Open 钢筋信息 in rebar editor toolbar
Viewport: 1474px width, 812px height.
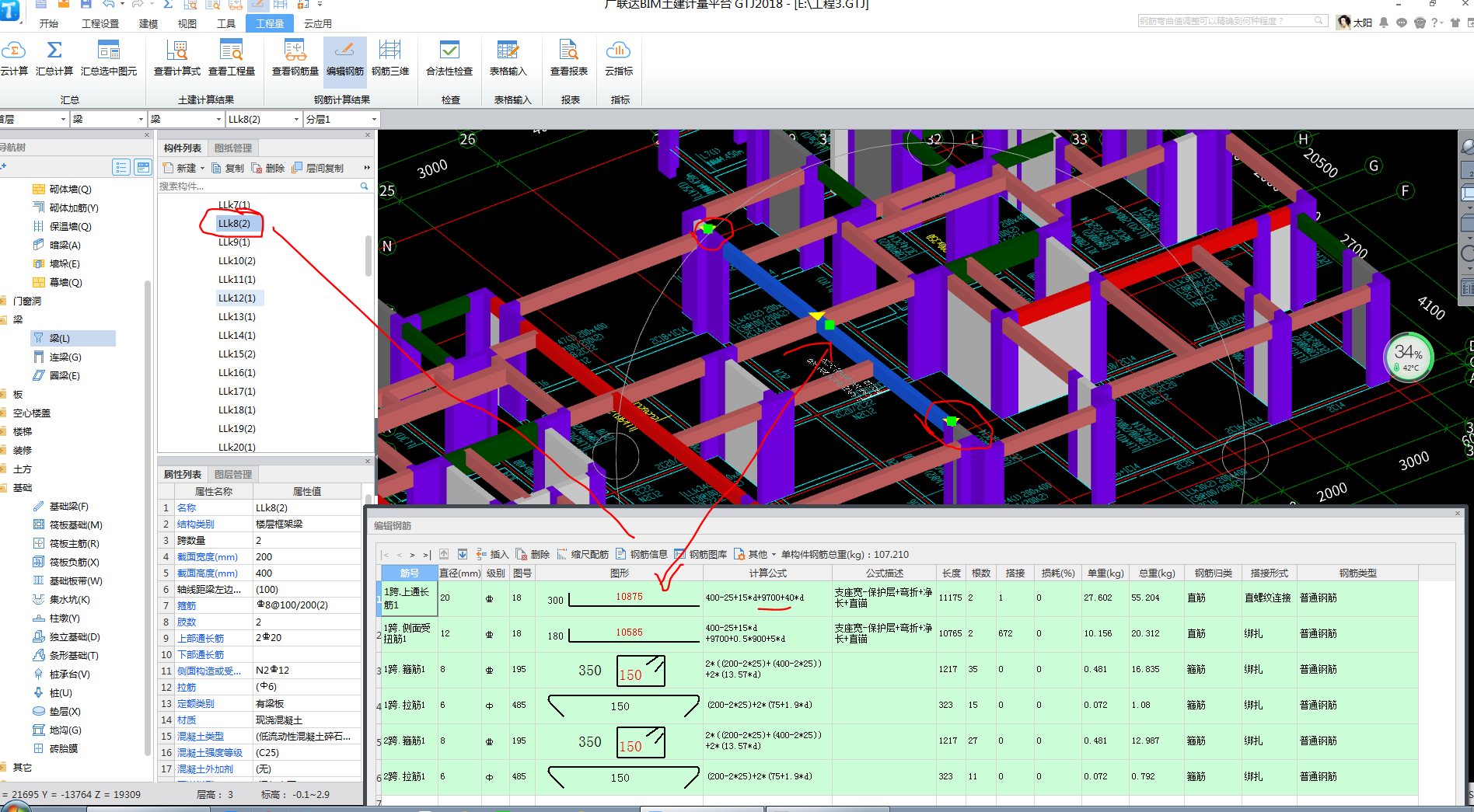point(642,554)
